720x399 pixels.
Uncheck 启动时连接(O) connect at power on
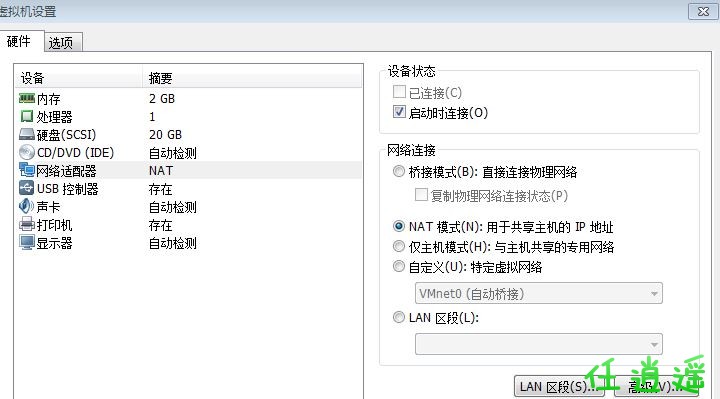[x=399, y=112]
